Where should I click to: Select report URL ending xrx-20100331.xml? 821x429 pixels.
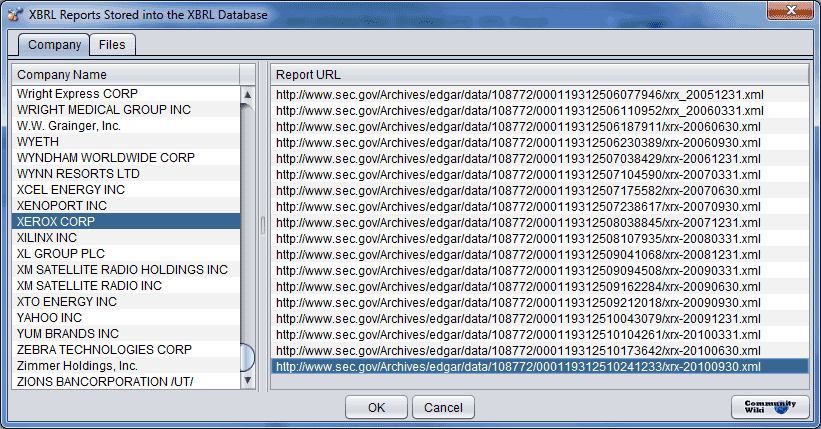coord(540,334)
